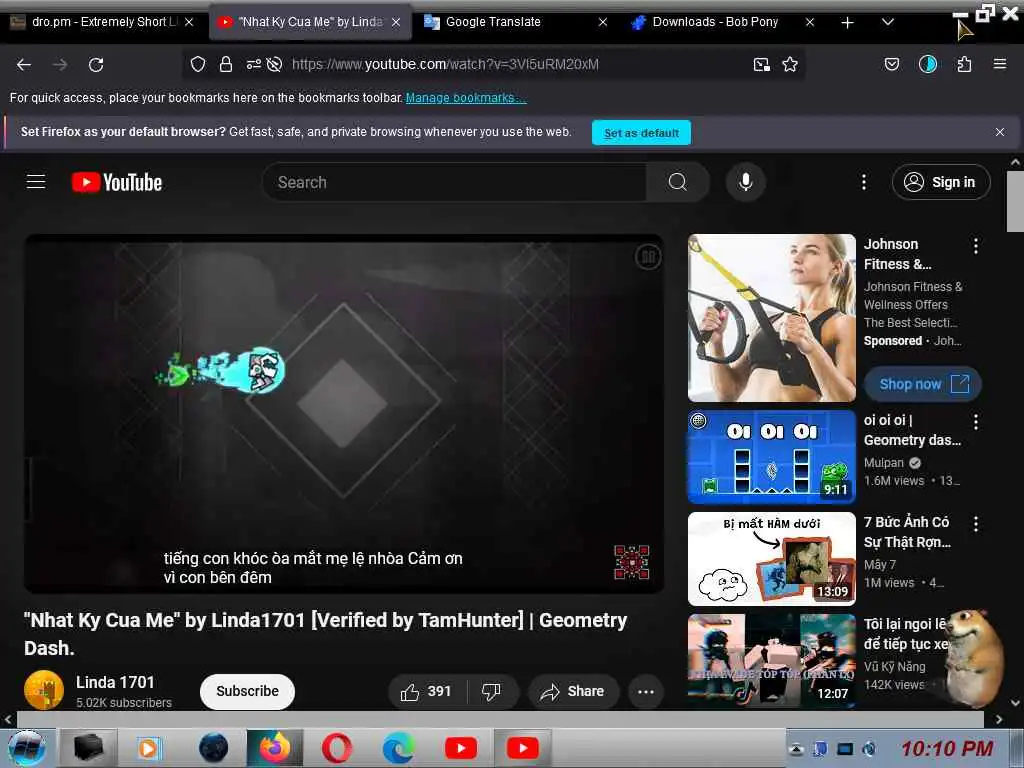Open the Linda 1701 channel name
This screenshot has height=768, width=1024.
click(x=115, y=682)
